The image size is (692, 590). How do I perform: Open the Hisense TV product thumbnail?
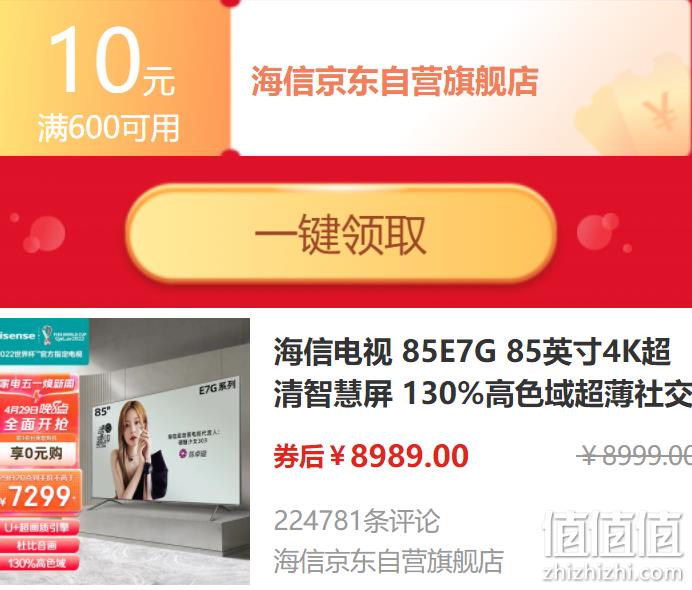pos(125,451)
